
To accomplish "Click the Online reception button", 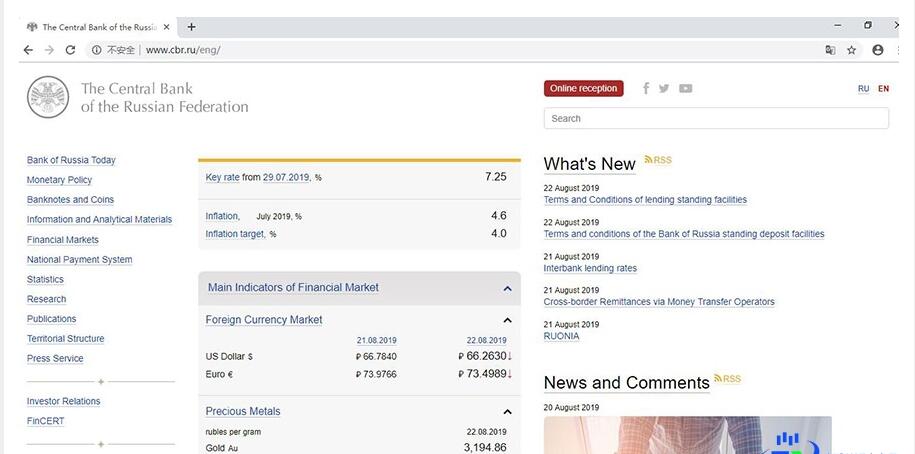I will coord(584,88).
